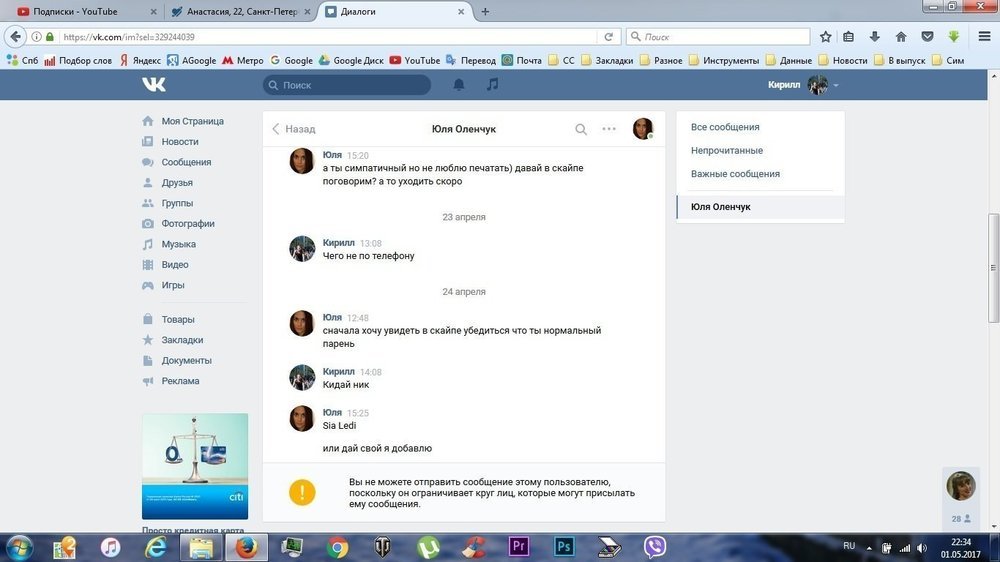The image size is (1000, 562).
Task: Open Новости bookmarks folder in toolbar
Action: coord(842,61)
